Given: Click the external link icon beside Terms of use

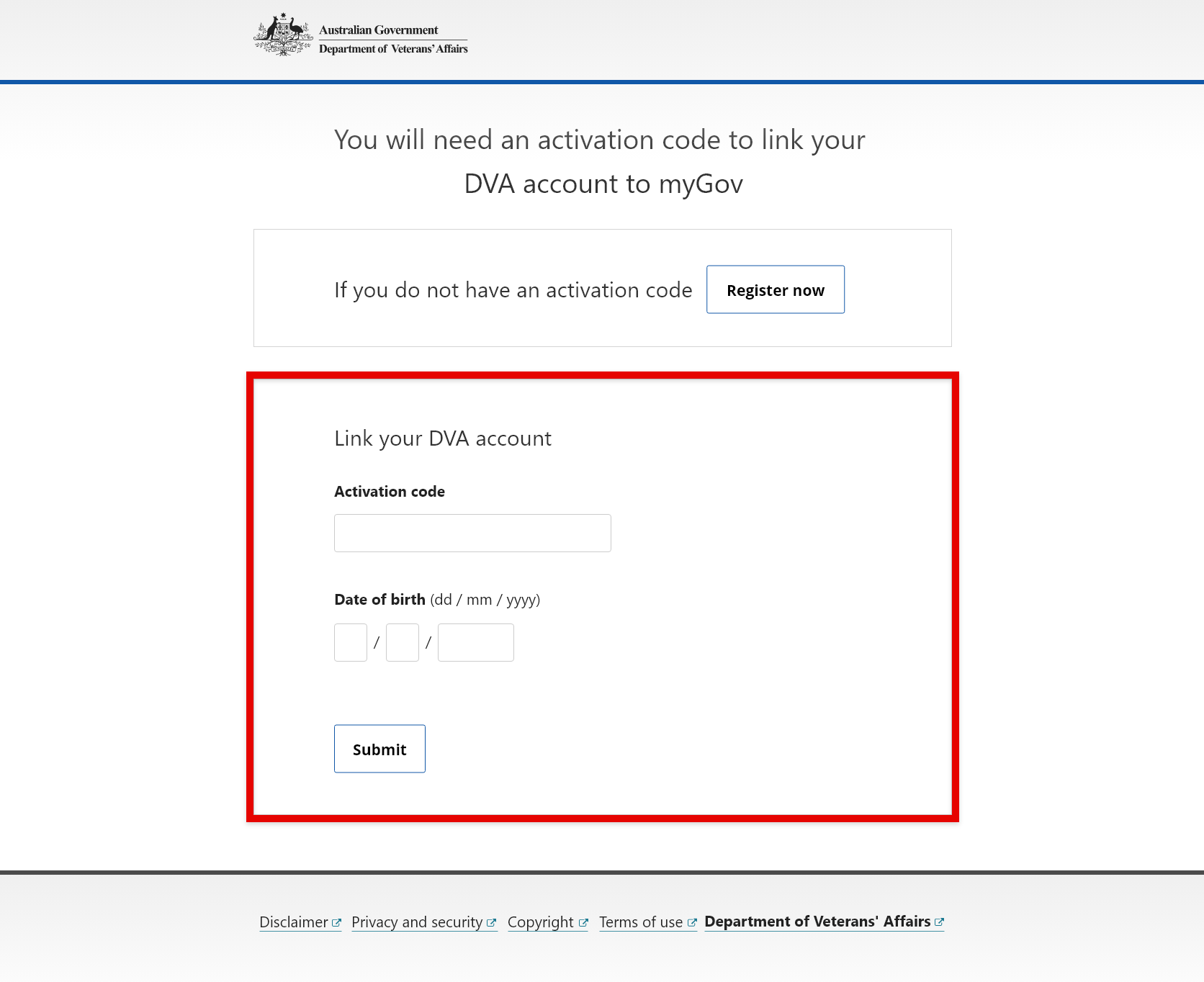Looking at the screenshot, I should pyautogui.click(x=692, y=921).
